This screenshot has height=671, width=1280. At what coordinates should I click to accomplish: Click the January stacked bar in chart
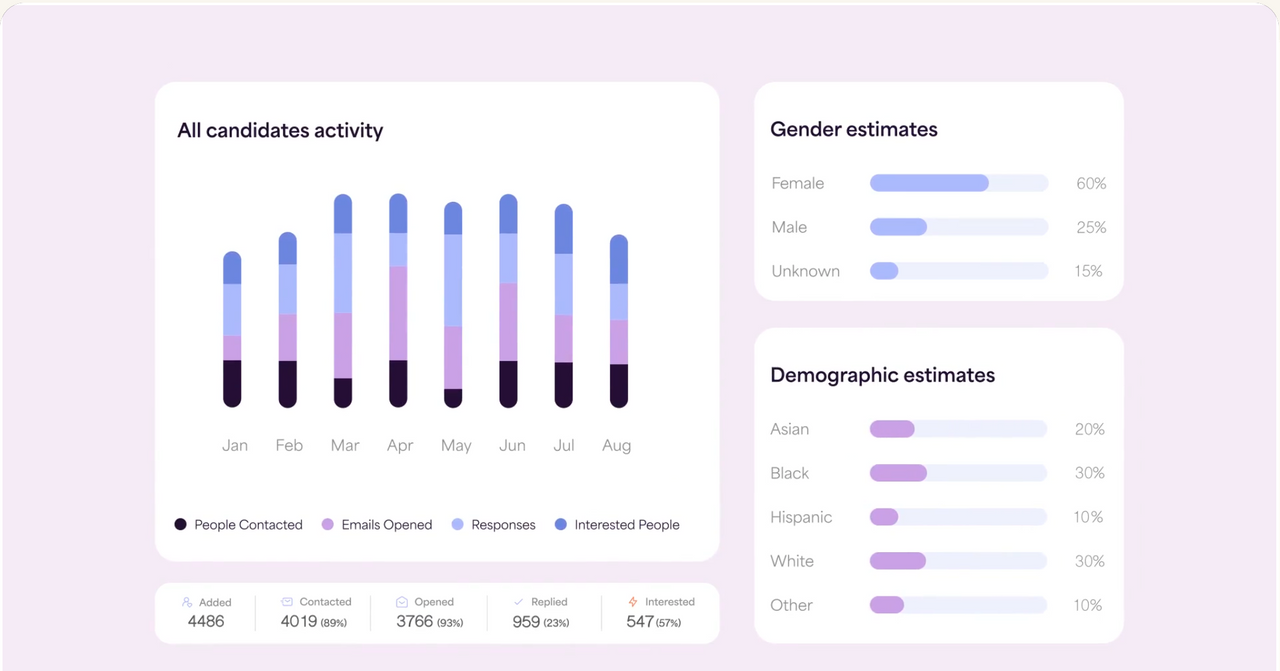(232, 329)
